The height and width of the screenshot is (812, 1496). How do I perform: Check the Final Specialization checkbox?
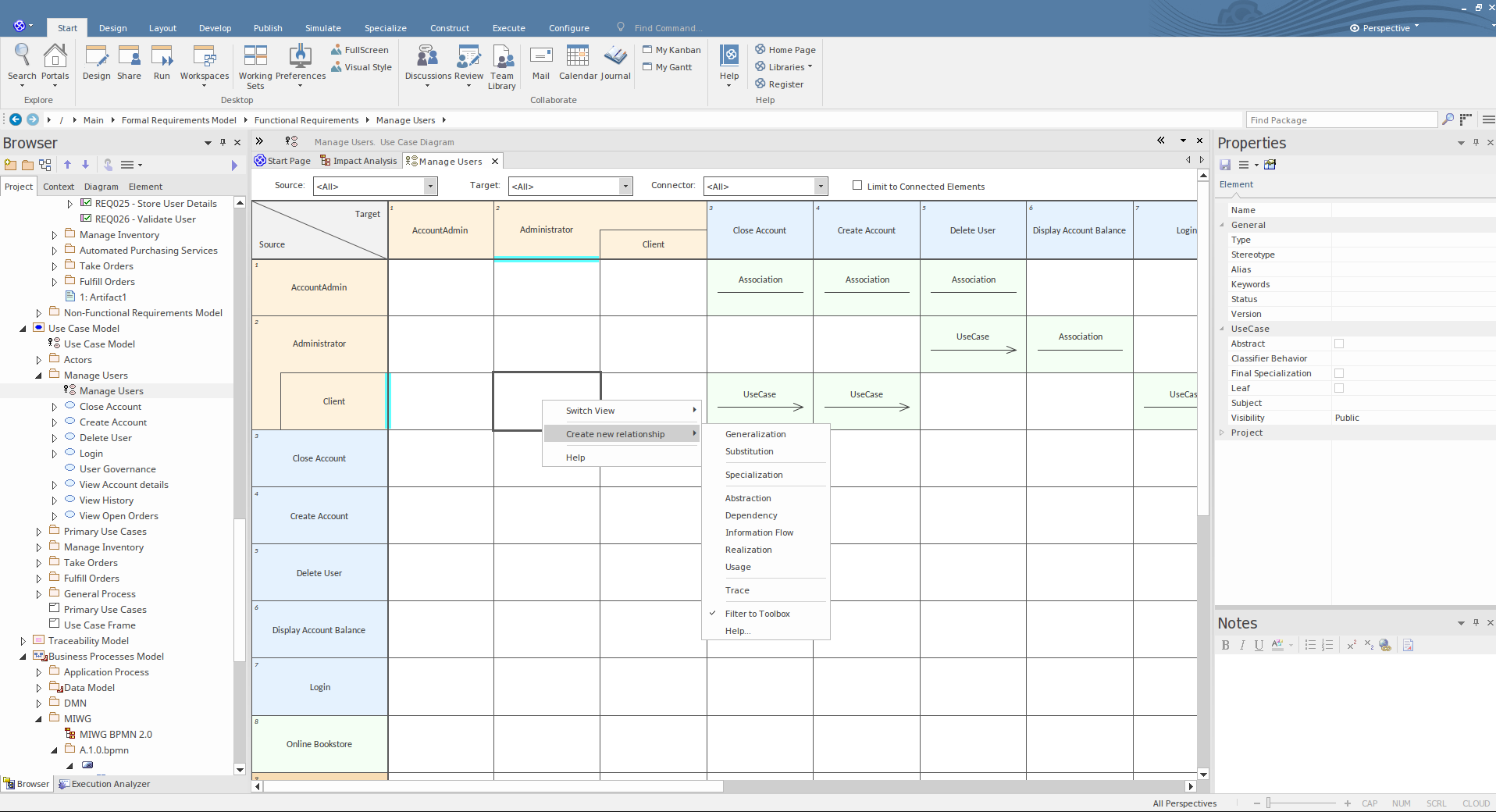pyautogui.click(x=1339, y=373)
